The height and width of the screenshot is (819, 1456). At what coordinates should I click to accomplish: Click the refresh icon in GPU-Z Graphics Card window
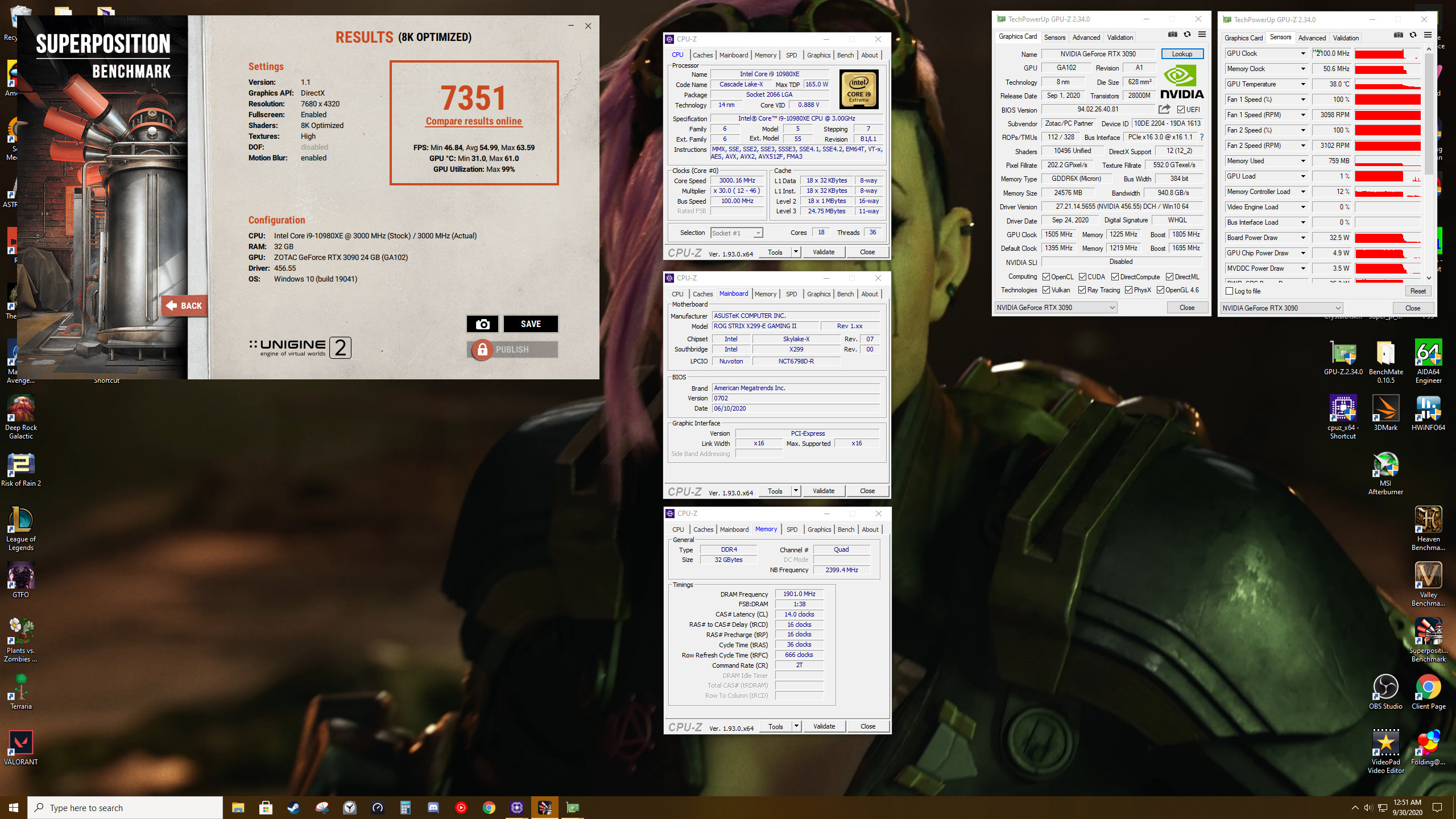point(1188,35)
